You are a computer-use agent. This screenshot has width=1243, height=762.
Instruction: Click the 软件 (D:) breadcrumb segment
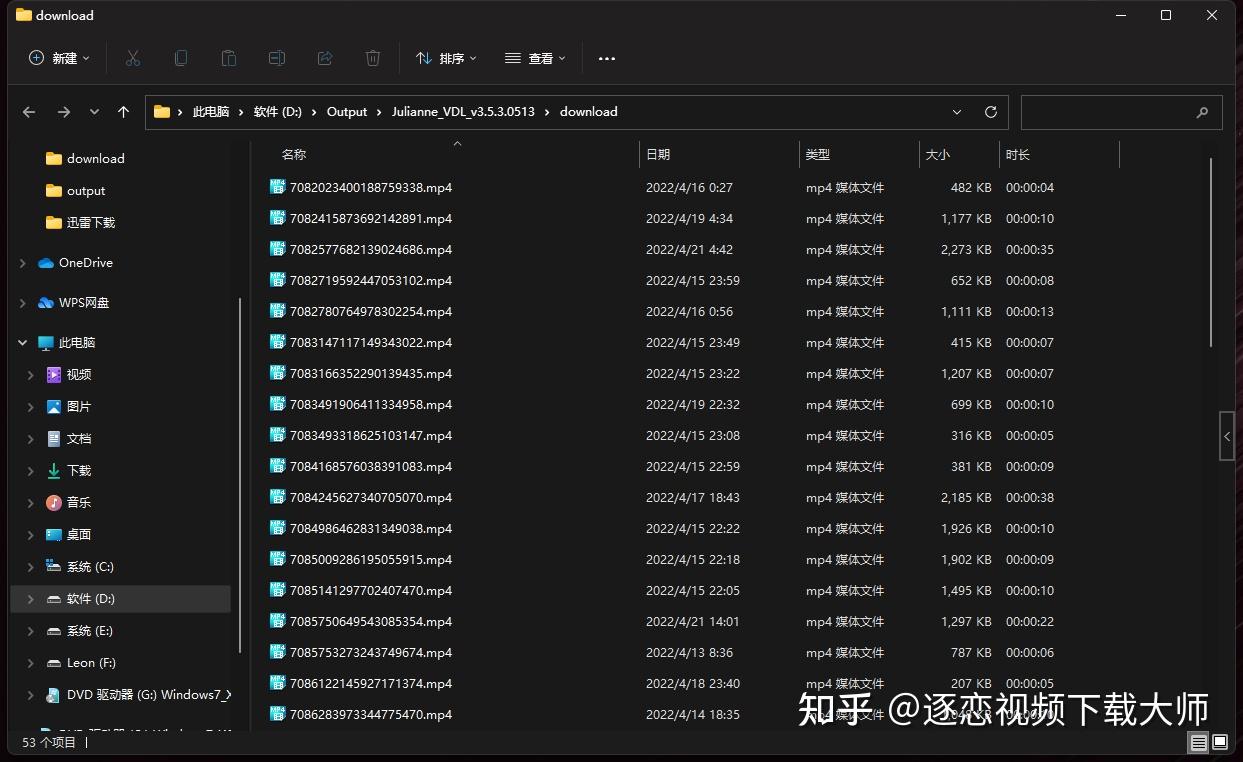(x=278, y=112)
